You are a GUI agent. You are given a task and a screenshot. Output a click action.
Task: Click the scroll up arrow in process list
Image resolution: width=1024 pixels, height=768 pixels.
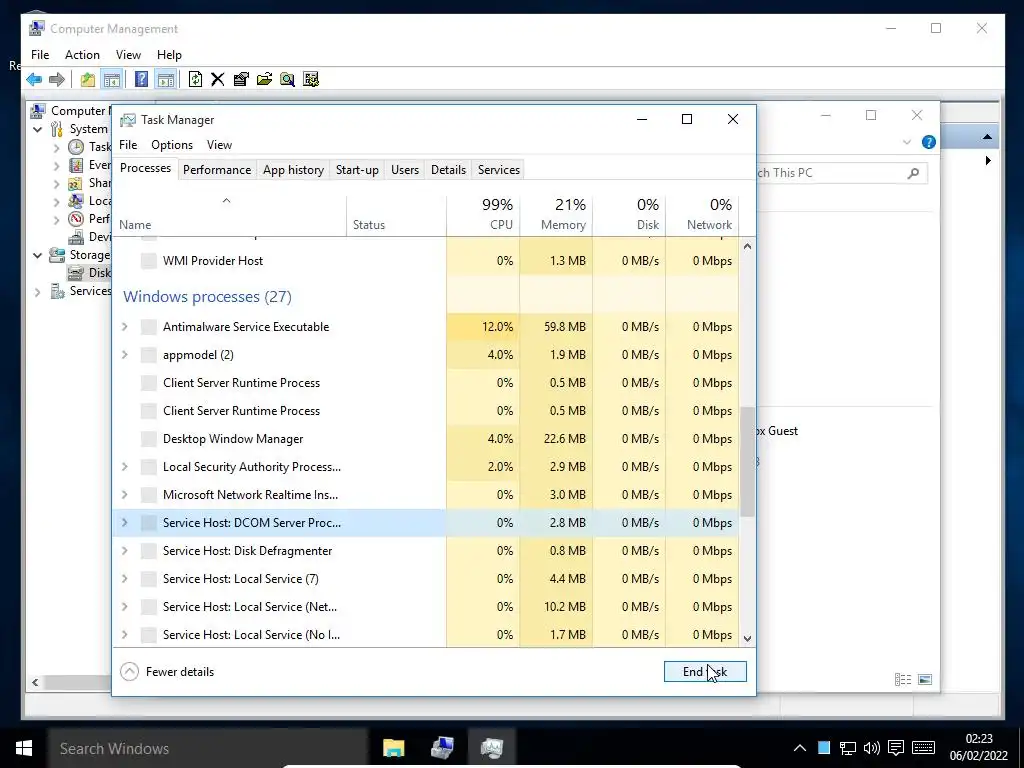pyautogui.click(x=747, y=246)
